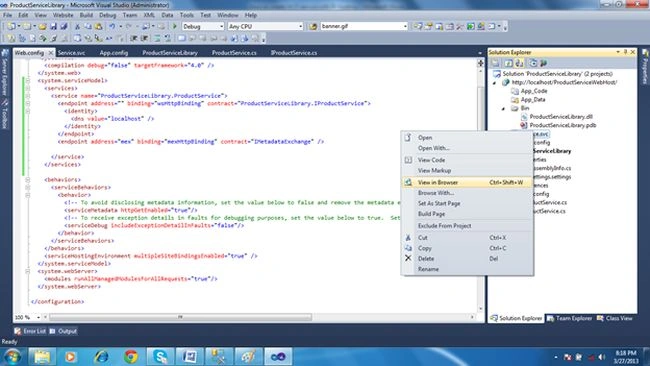Click the Properties icon in Solution Explorer toolbar
This screenshot has height=366, width=650.
pos(495,63)
